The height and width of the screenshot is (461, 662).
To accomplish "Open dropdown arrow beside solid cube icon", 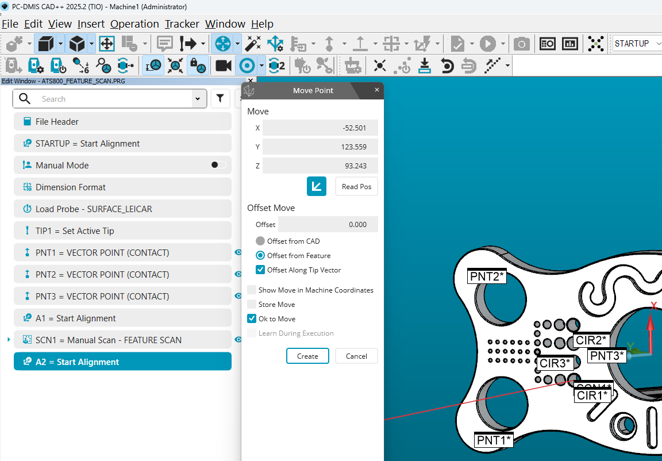I will [60, 43].
